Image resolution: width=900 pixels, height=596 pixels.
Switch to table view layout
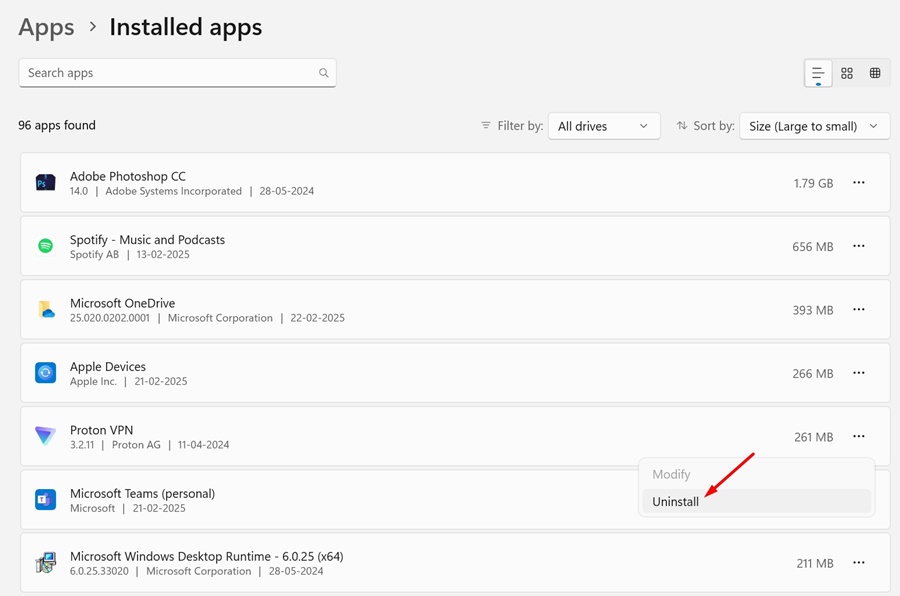(875, 73)
